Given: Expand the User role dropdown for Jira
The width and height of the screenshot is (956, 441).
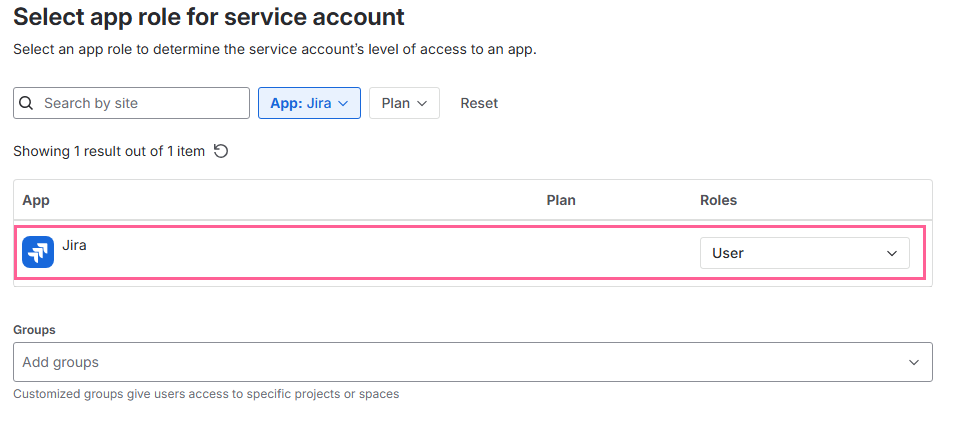Looking at the screenshot, I should pyautogui.click(x=804, y=254).
